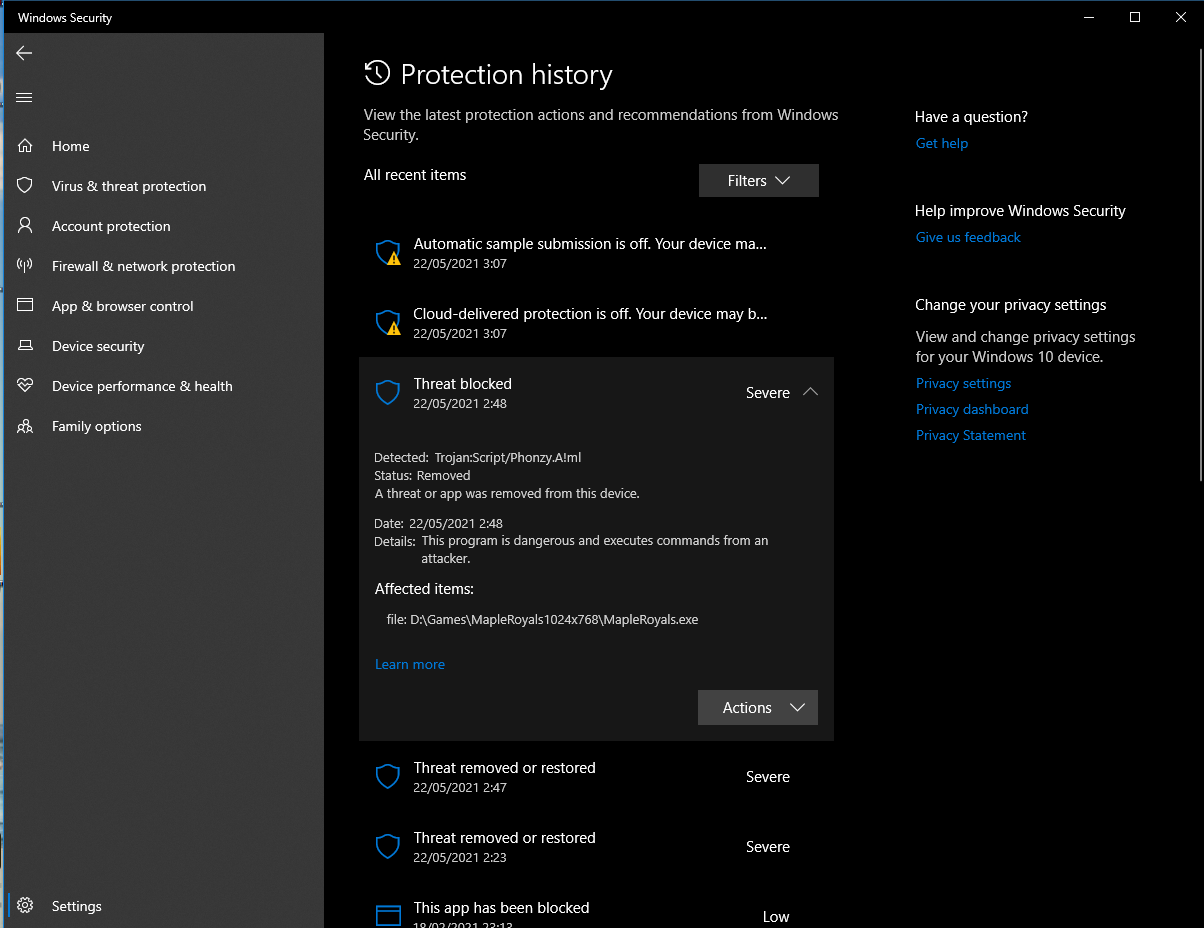Click the Virus & threat protection shield icon
The height and width of the screenshot is (928, 1204).
[x=26, y=186]
